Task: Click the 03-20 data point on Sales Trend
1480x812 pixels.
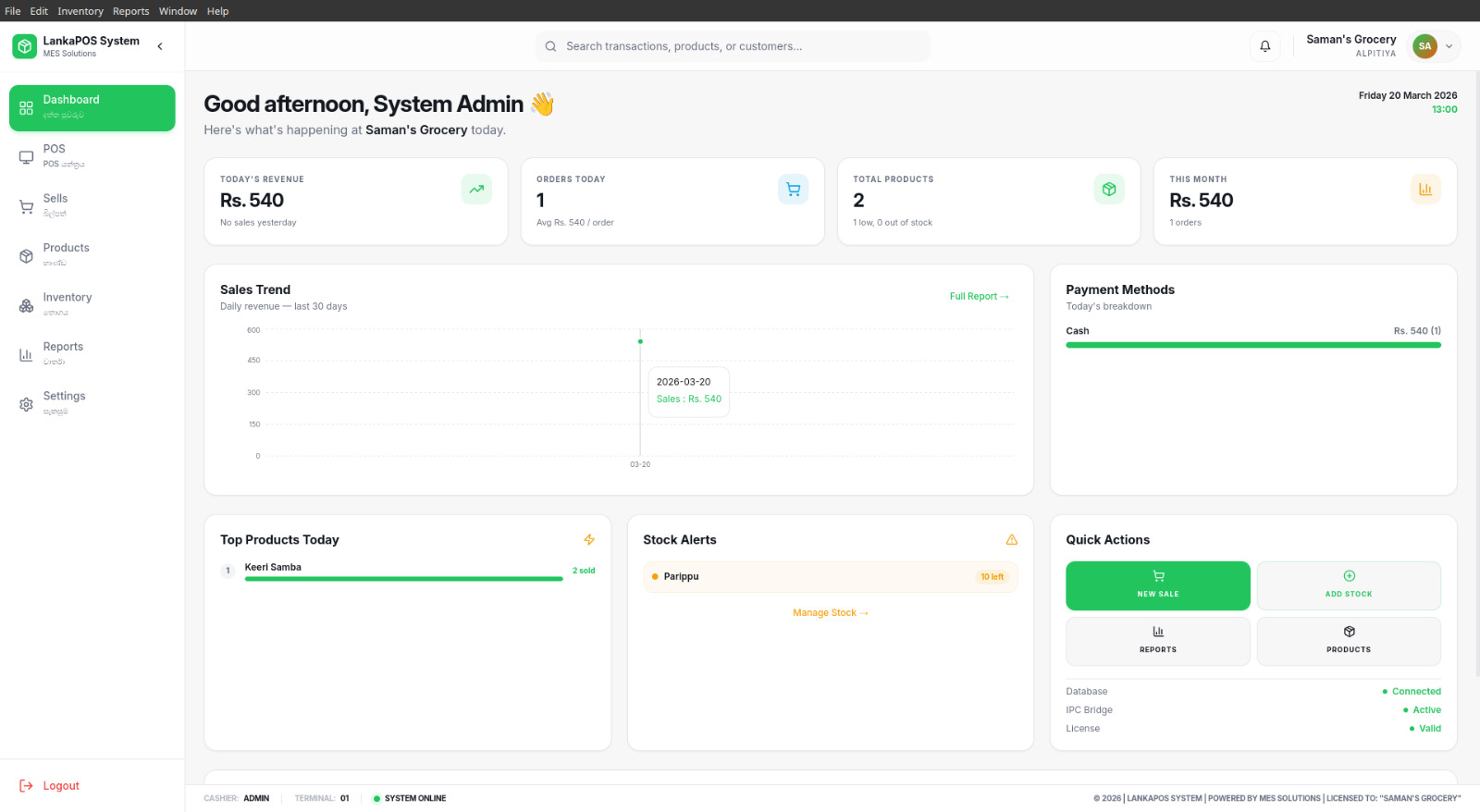Action: click(640, 341)
